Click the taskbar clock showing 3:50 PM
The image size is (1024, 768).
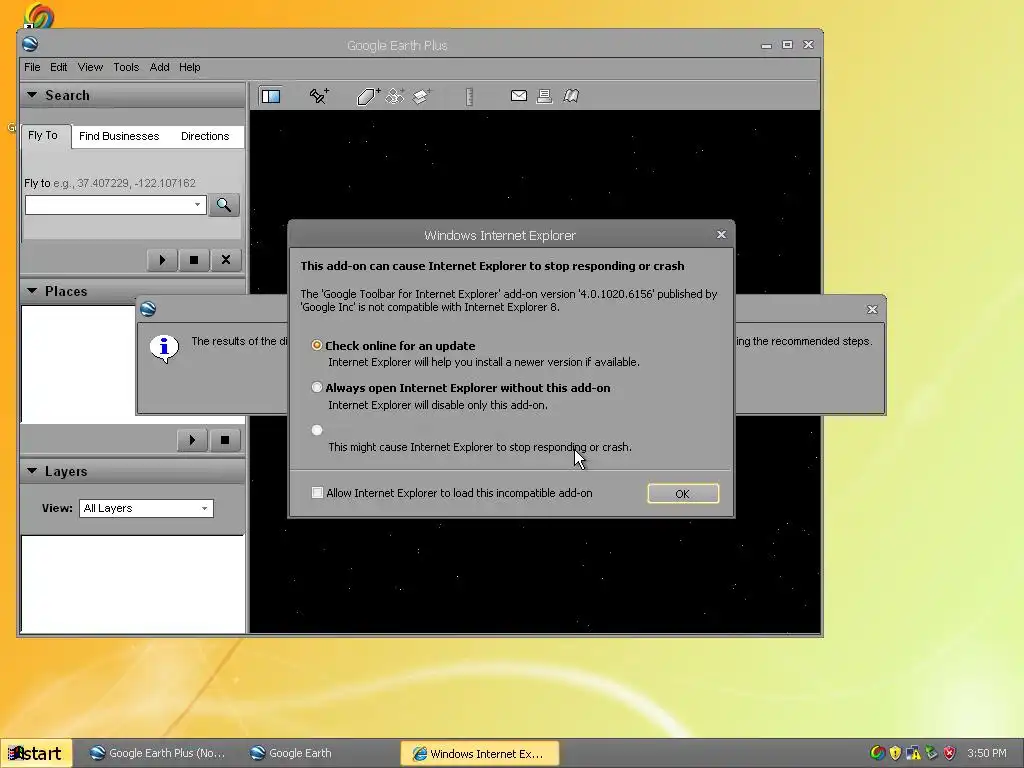(987, 753)
